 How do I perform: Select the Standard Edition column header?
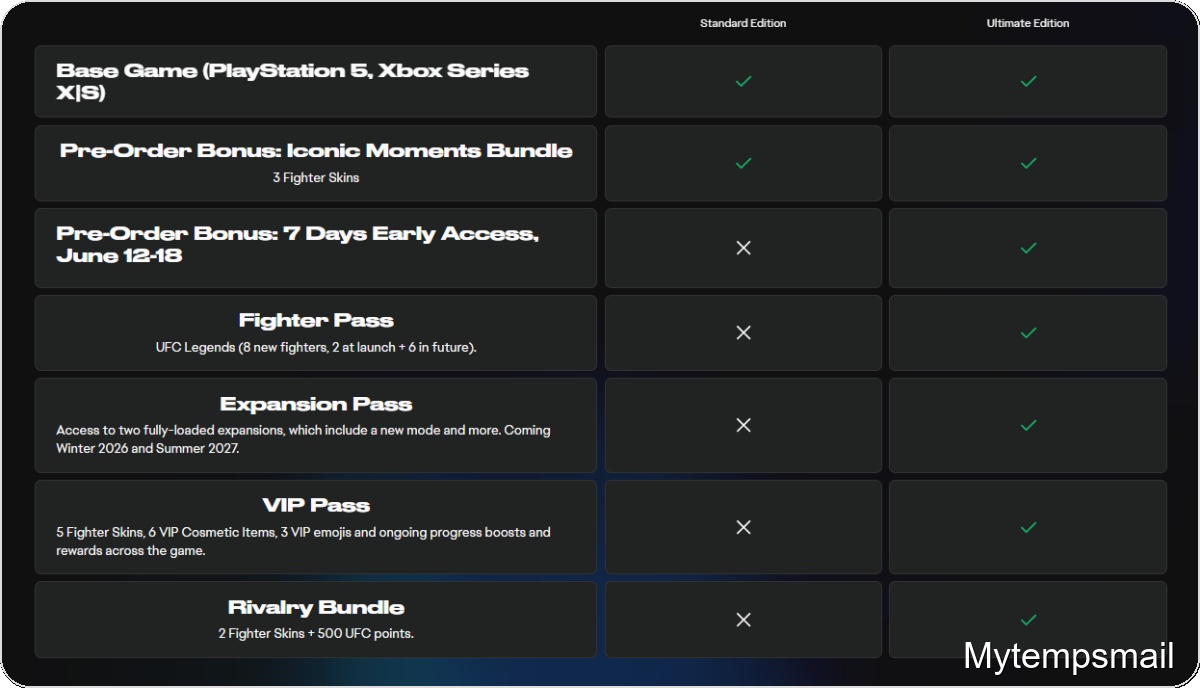(x=743, y=23)
